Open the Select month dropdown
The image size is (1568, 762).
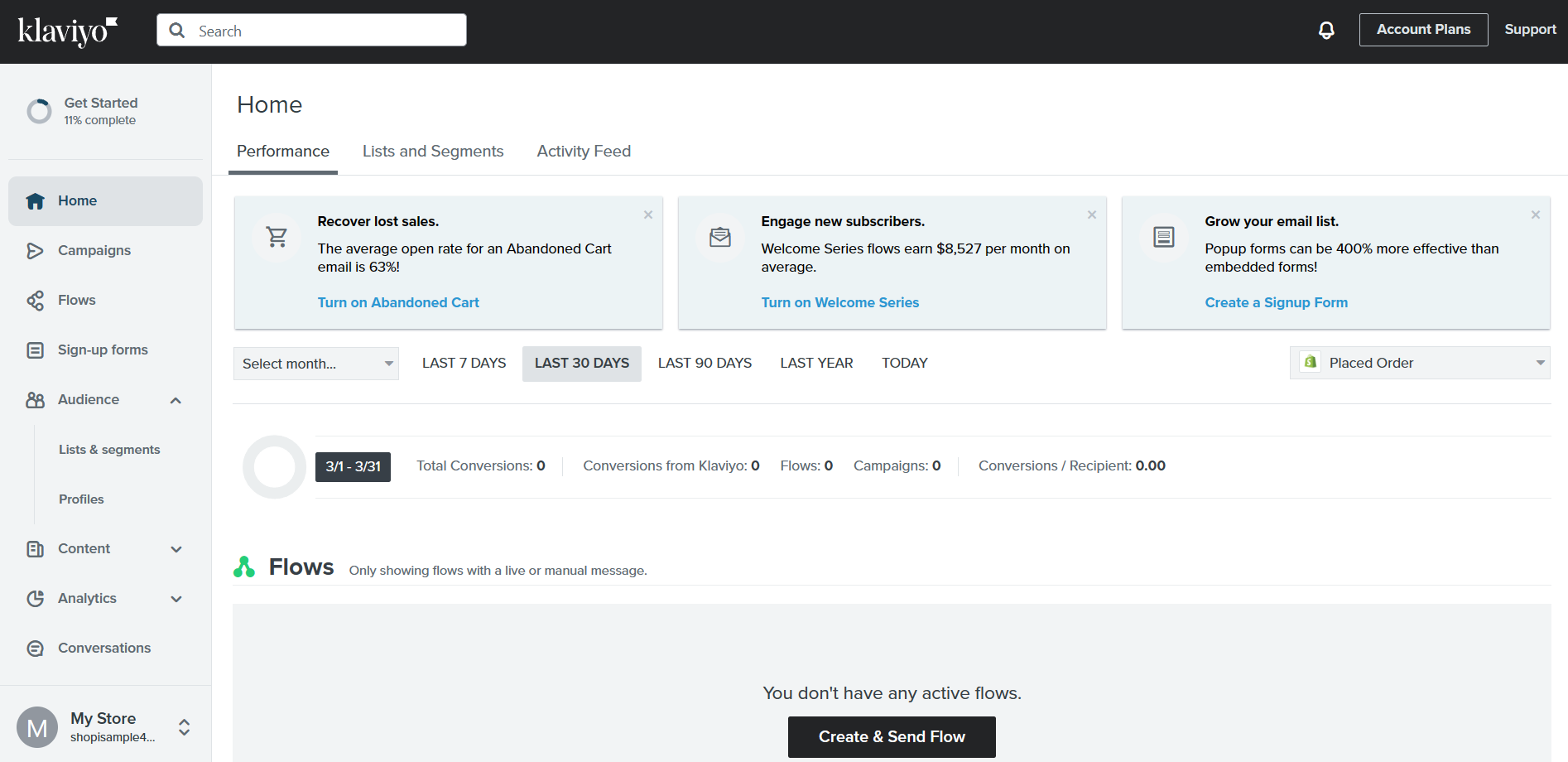pyautogui.click(x=316, y=364)
